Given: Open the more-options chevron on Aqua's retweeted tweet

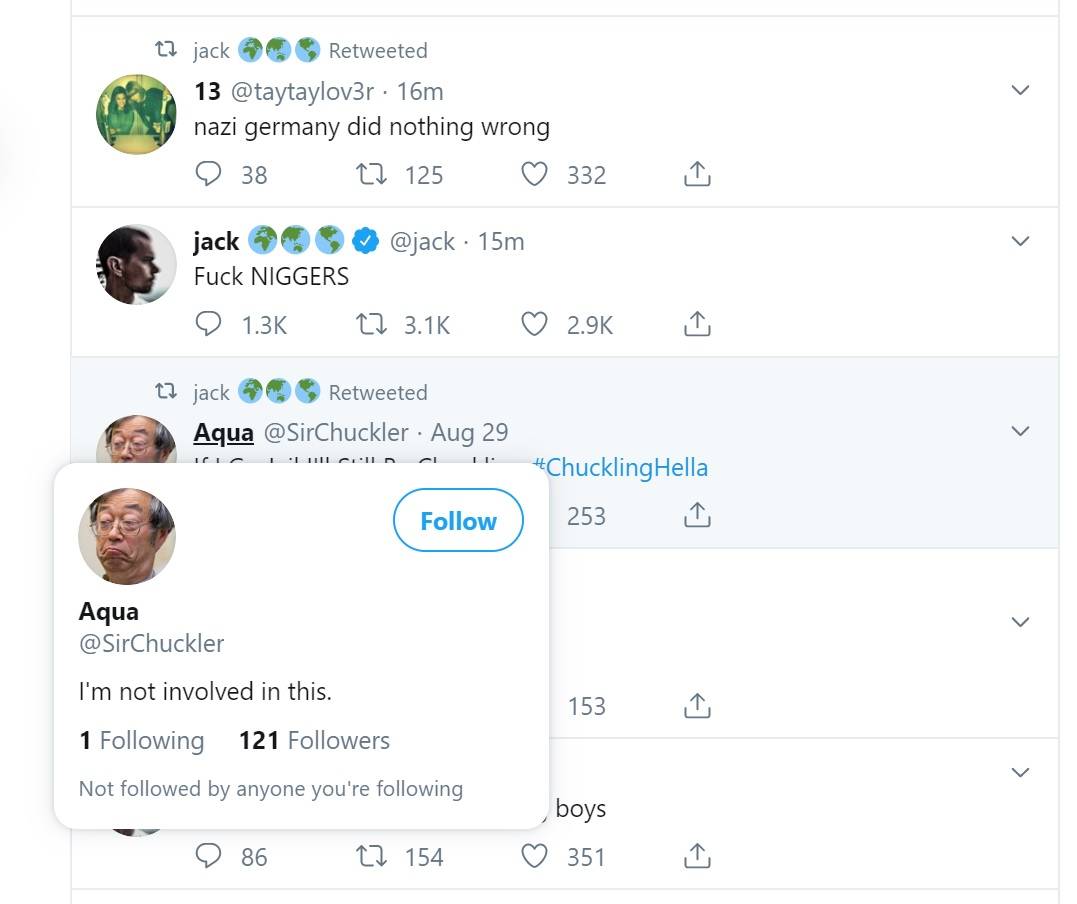Looking at the screenshot, I should [x=1020, y=431].
